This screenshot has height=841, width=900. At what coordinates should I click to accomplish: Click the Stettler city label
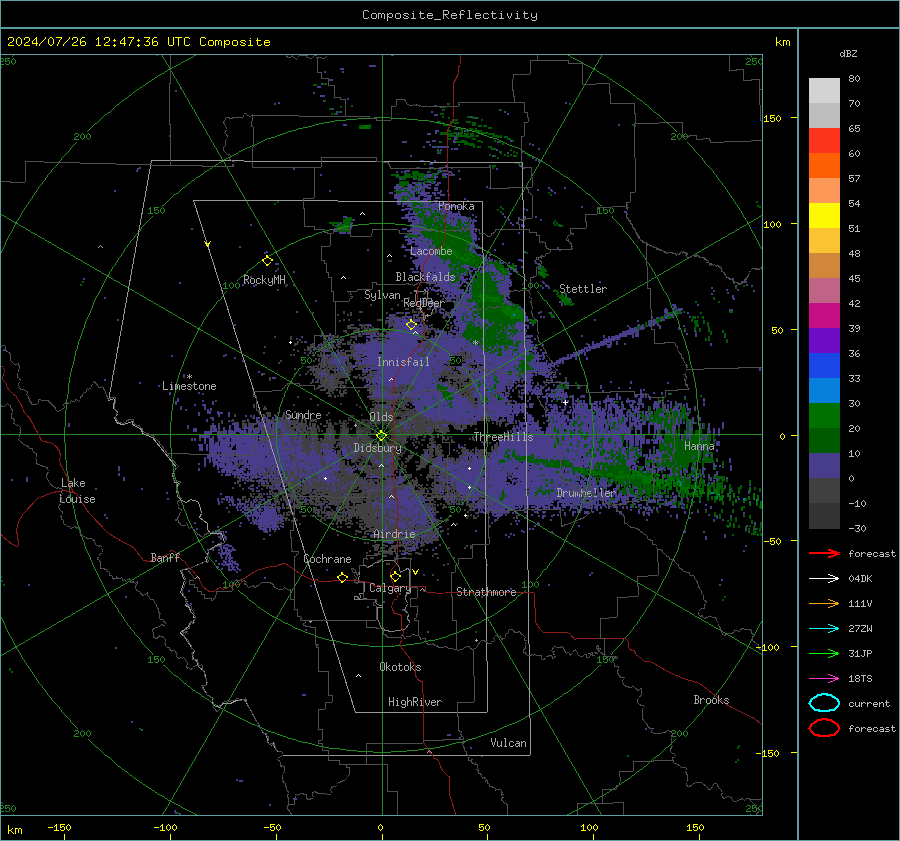tap(583, 289)
